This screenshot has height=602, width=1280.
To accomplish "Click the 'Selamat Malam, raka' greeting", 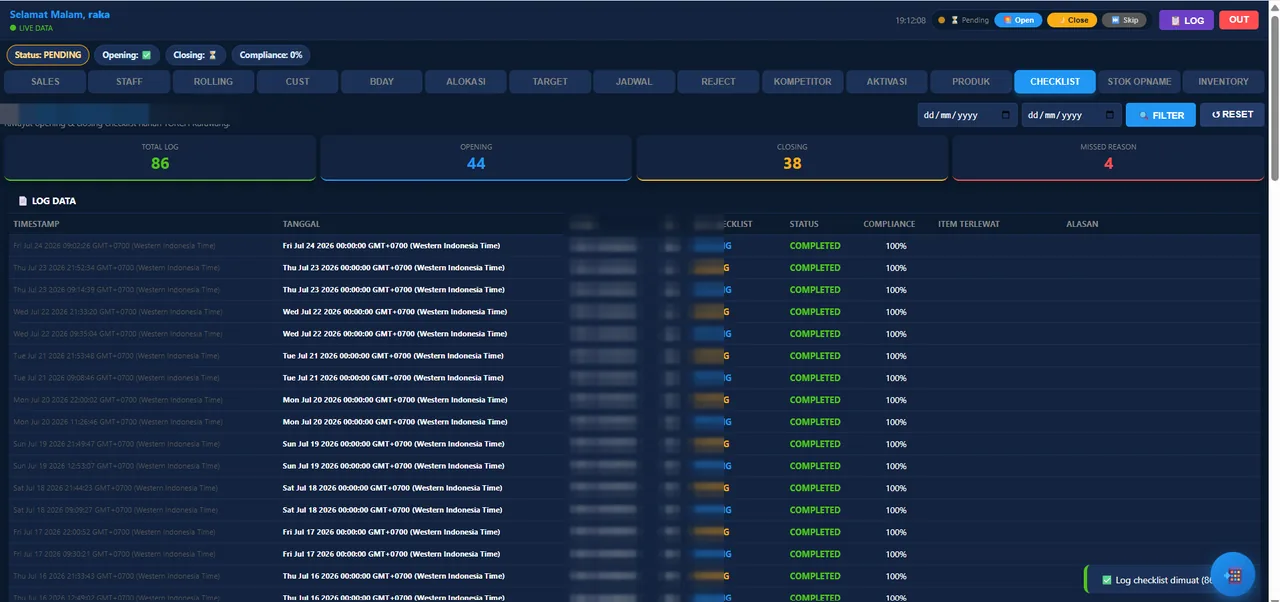I will pos(60,15).
